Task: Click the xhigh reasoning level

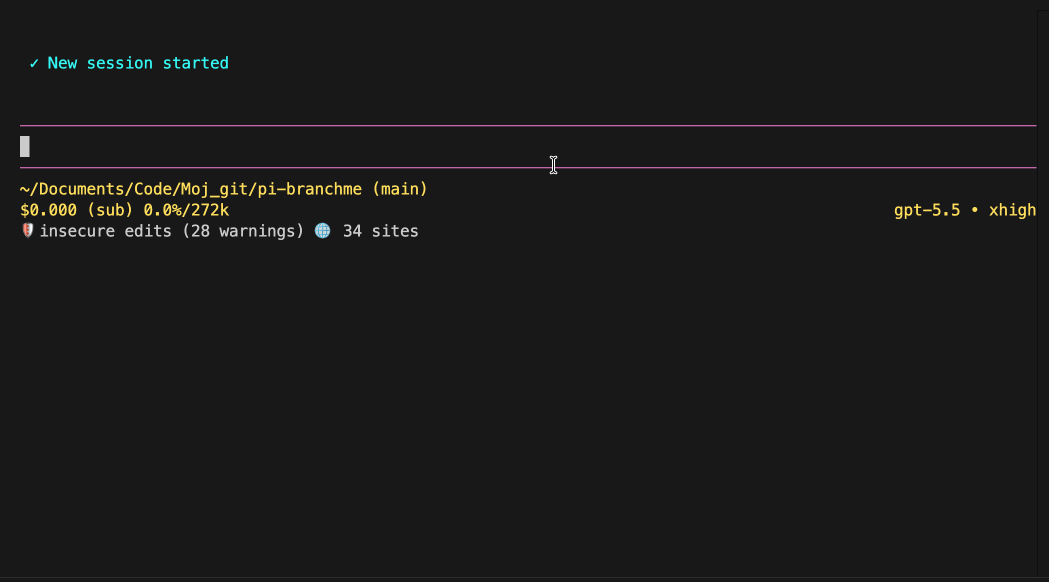Action: click(1012, 210)
